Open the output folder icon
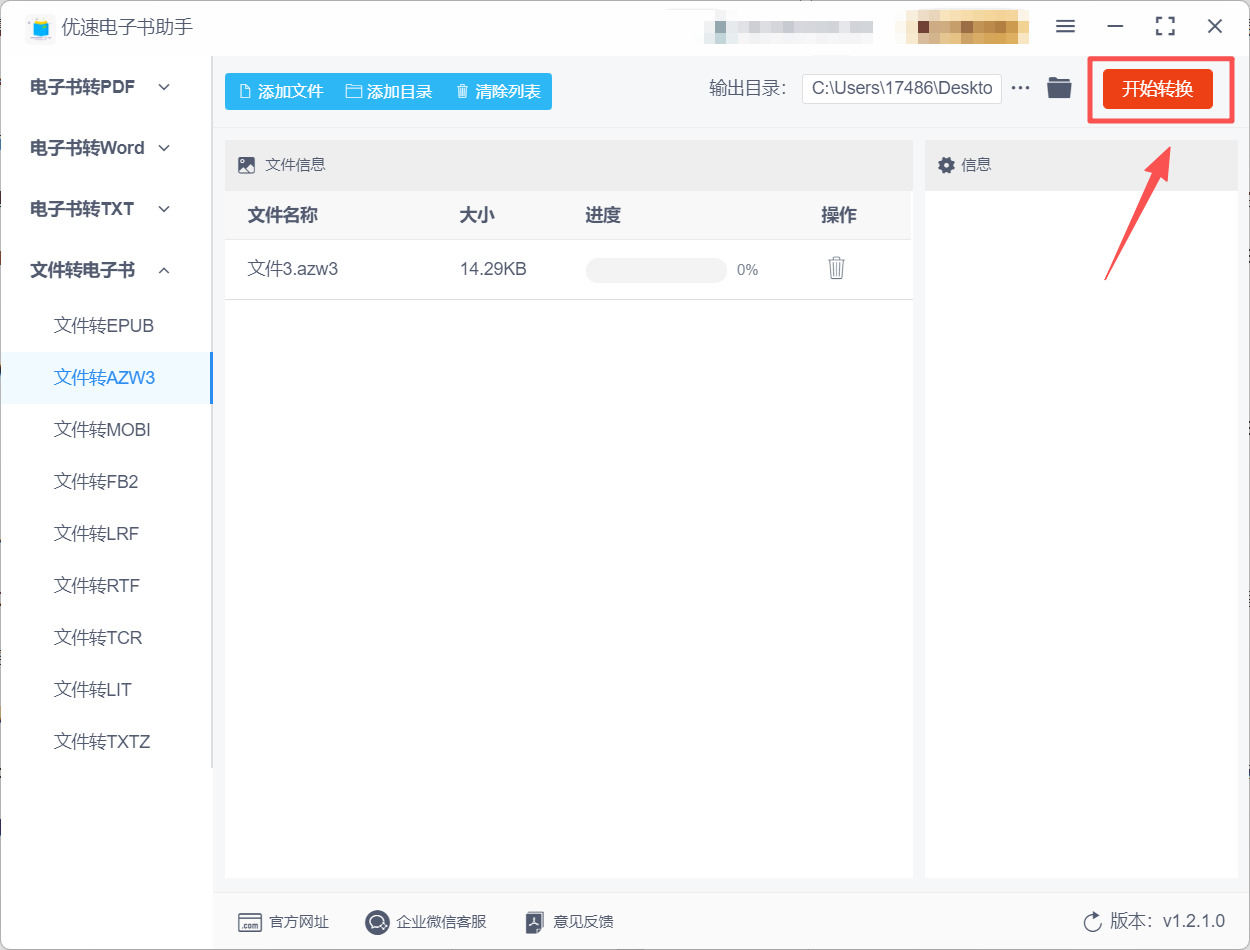The image size is (1250, 950). [x=1059, y=88]
